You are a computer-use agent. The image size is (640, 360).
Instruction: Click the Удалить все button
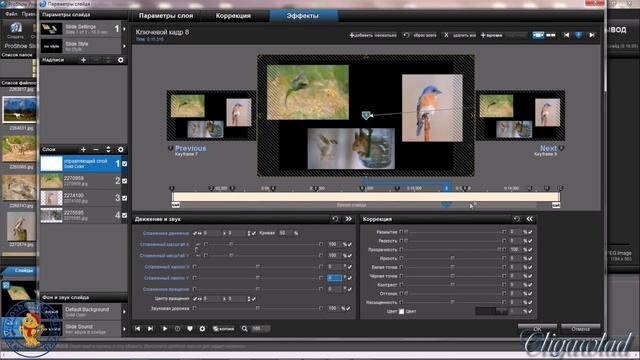click(460, 35)
